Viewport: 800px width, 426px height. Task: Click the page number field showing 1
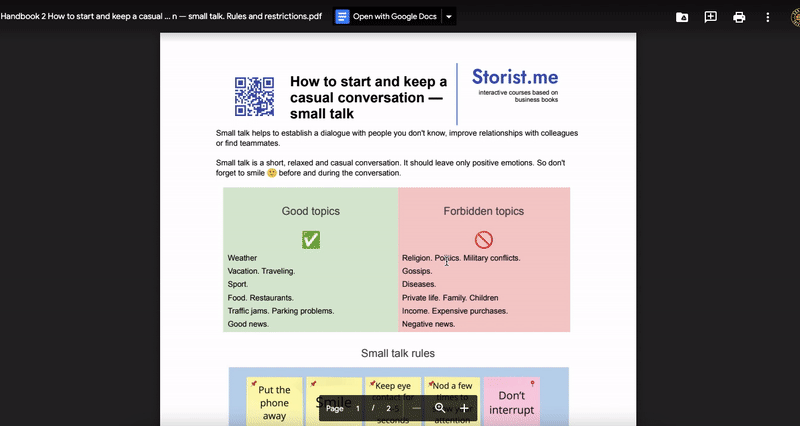coord(358,408)
